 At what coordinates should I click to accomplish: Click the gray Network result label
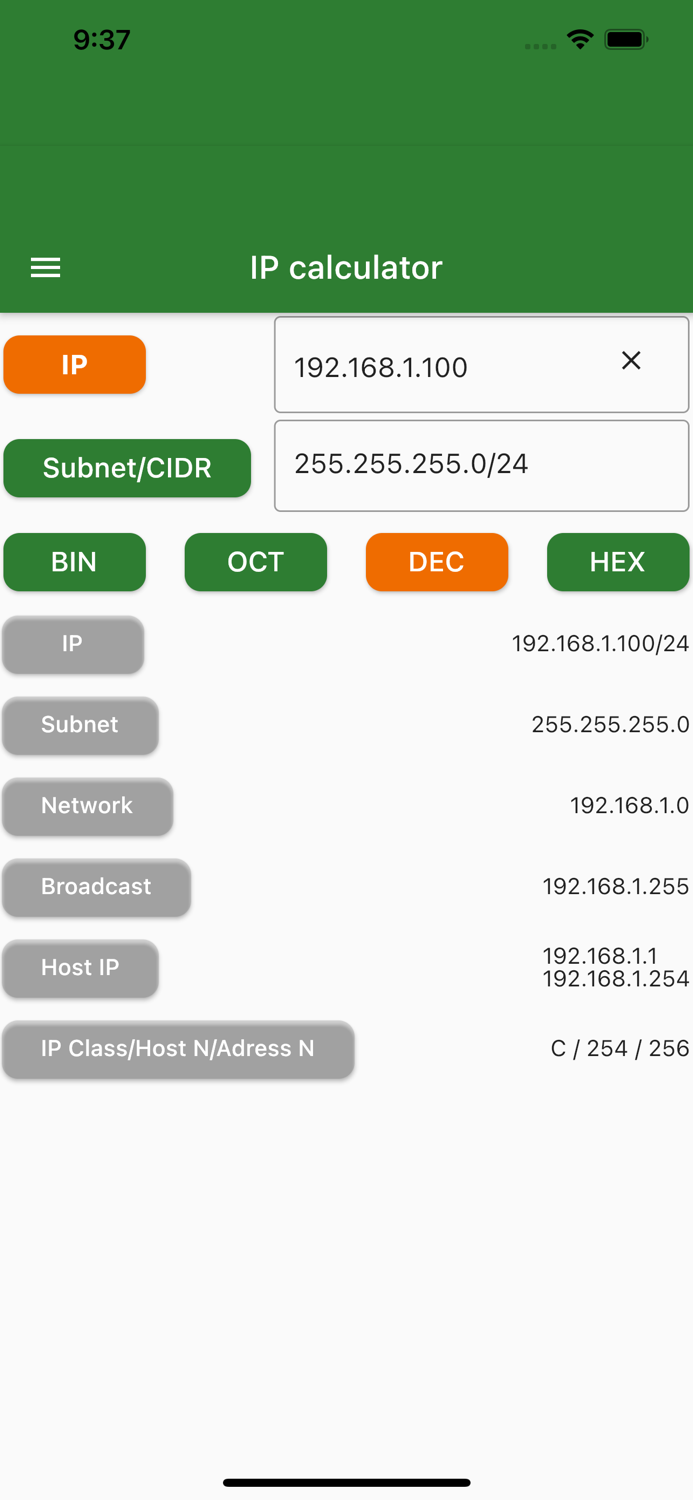coord(87,806)
